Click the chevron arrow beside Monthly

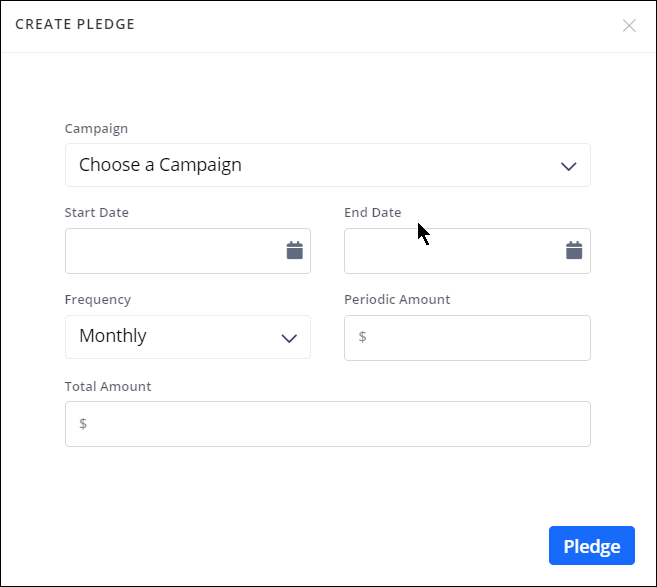click(289, 338)
